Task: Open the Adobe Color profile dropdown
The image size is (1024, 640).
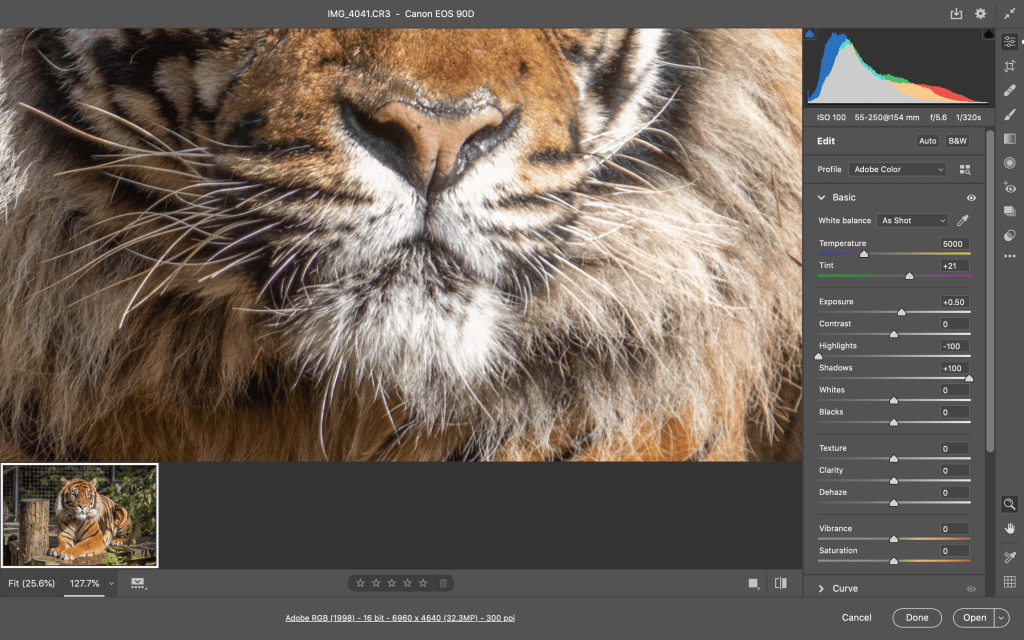Action: click(x=897, y=170)
